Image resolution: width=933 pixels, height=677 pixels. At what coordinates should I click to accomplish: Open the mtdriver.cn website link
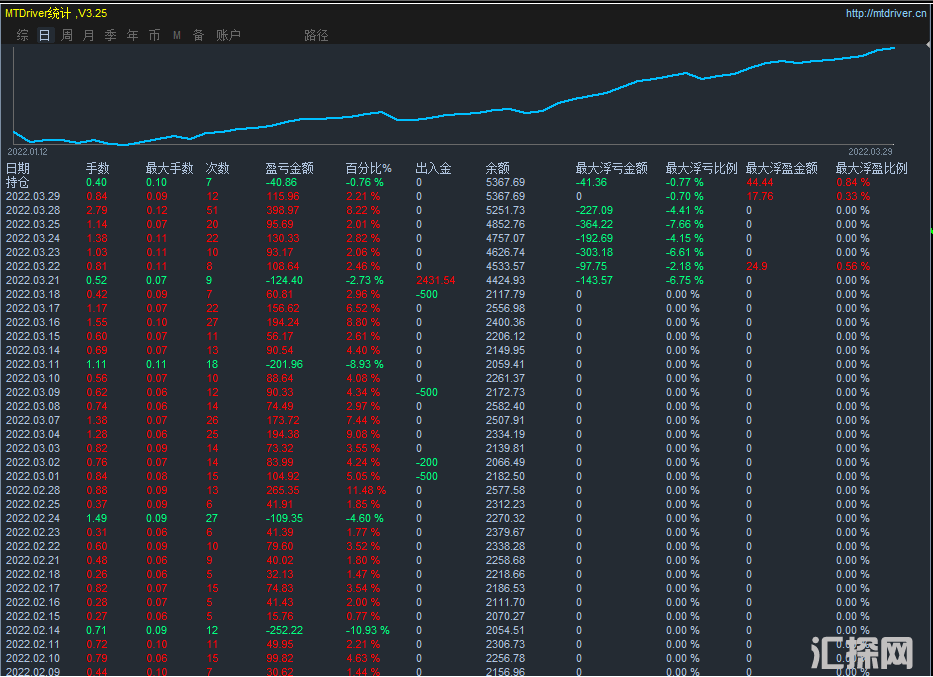pyautogui.click(x=885, y=13)
